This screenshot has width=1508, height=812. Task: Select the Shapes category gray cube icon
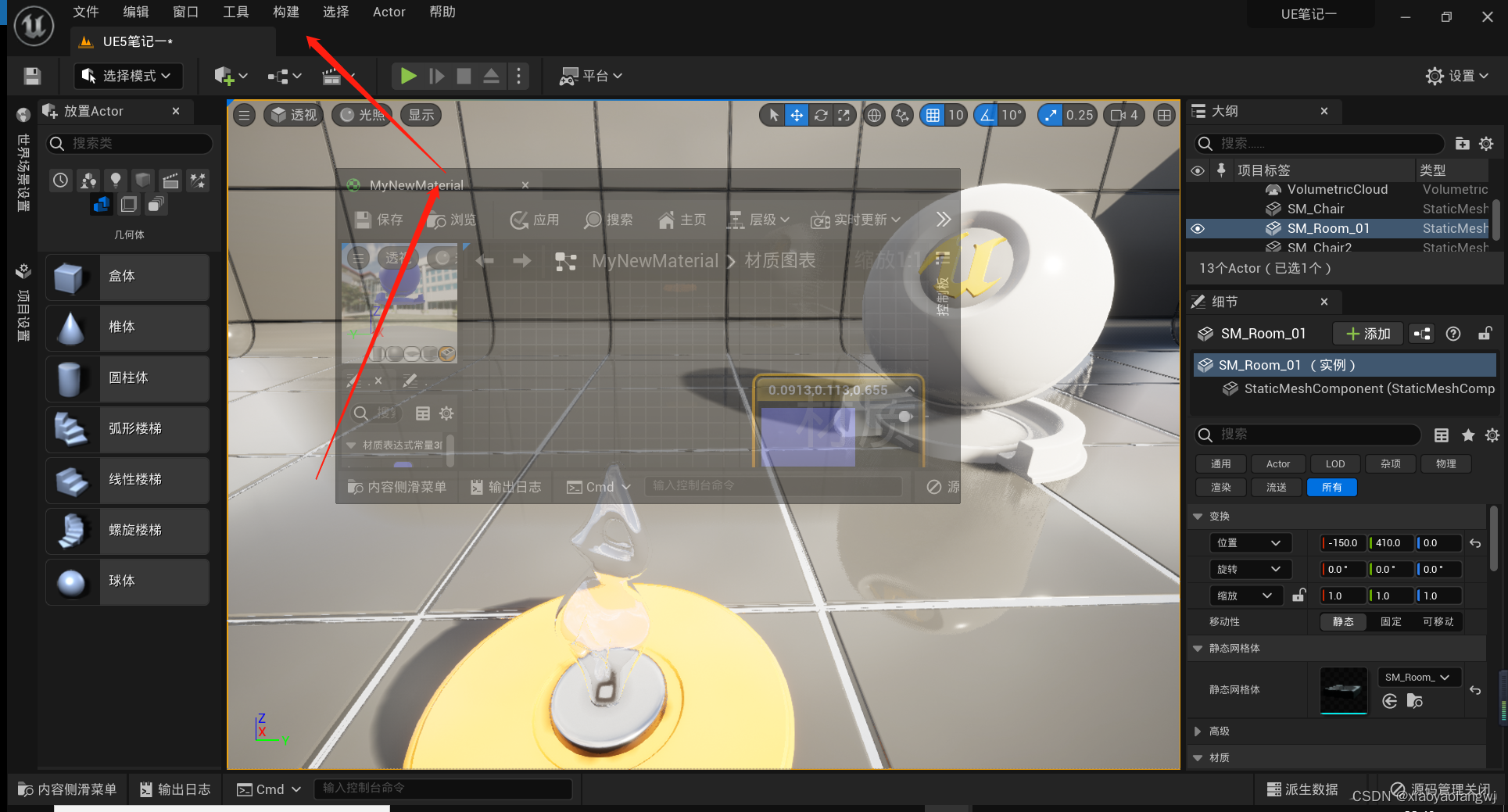pos(143,181)
